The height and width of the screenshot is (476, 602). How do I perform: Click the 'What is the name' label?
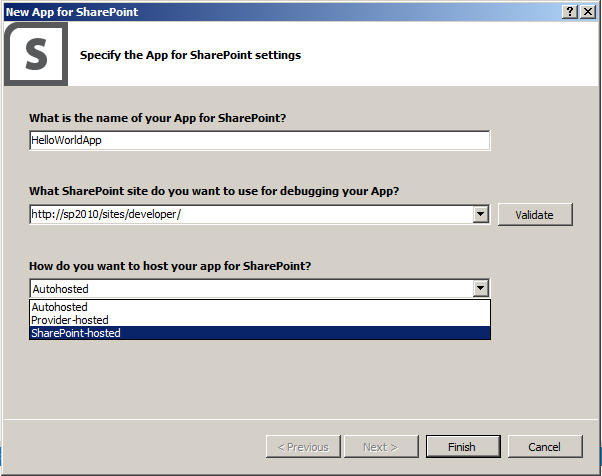coord(157,118)
